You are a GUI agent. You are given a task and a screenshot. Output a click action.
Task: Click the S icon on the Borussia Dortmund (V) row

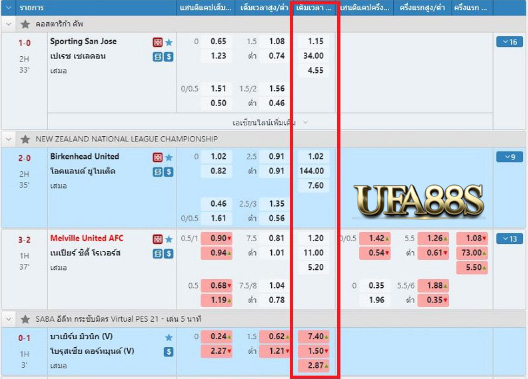tap(169, 352)
